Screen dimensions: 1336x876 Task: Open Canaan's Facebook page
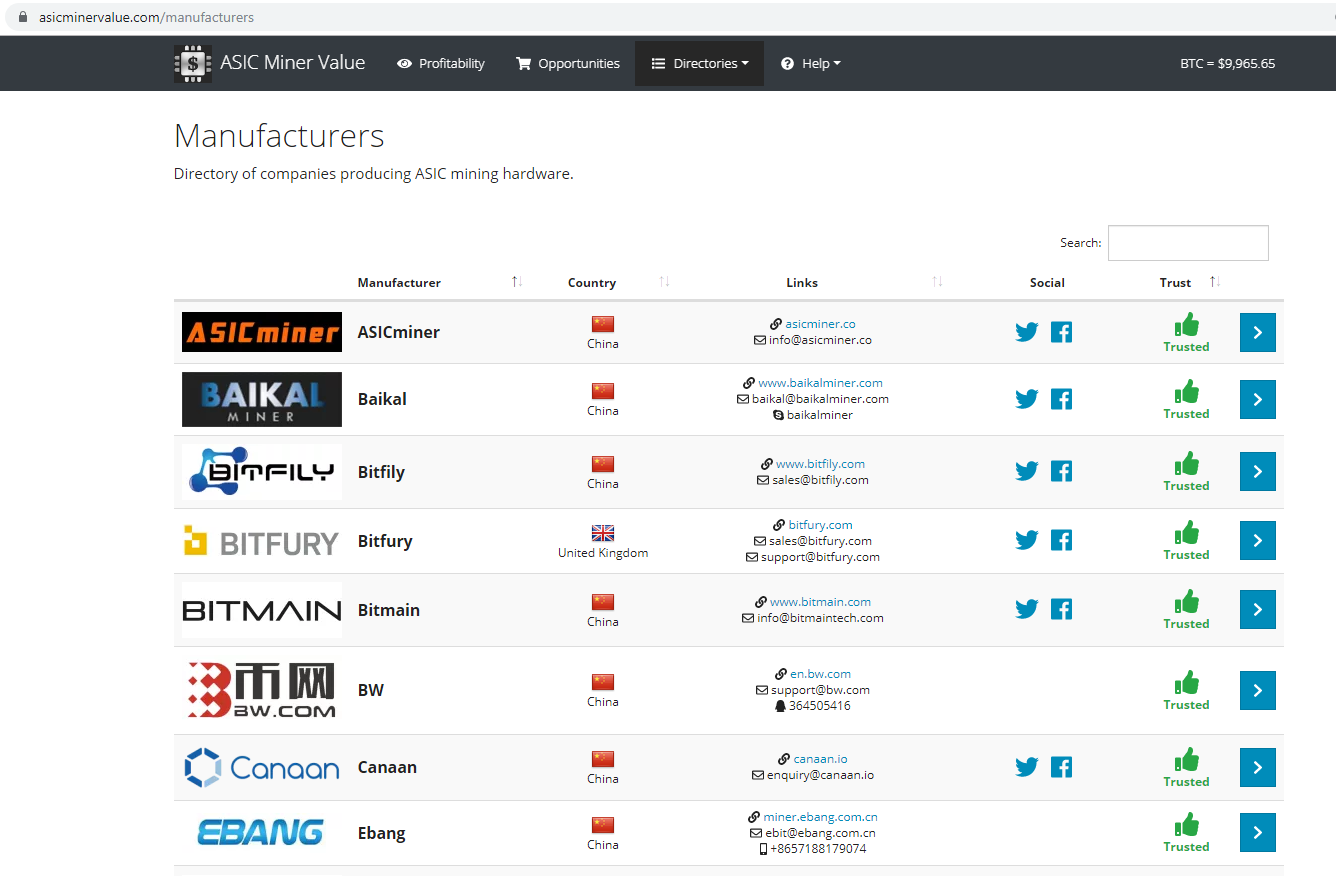click(1062, 767)
